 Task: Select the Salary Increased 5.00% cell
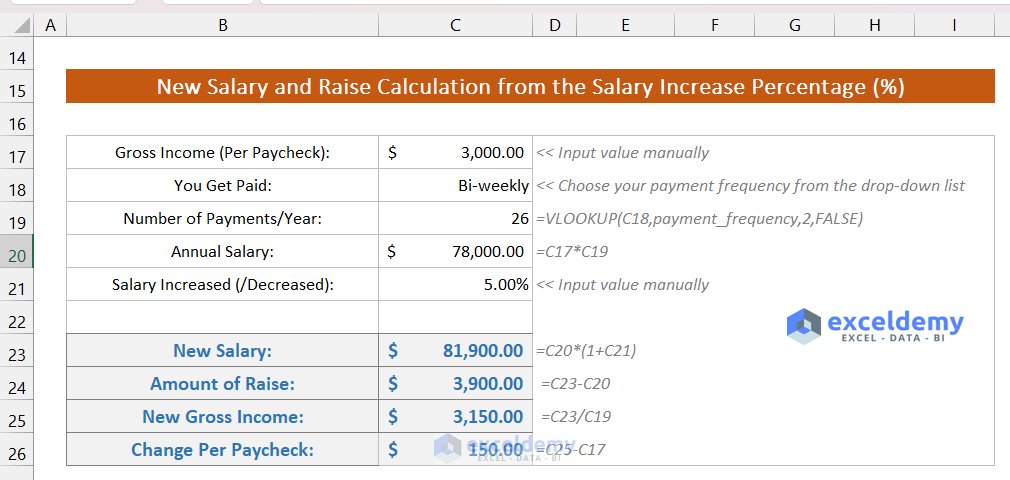[456, 285]
